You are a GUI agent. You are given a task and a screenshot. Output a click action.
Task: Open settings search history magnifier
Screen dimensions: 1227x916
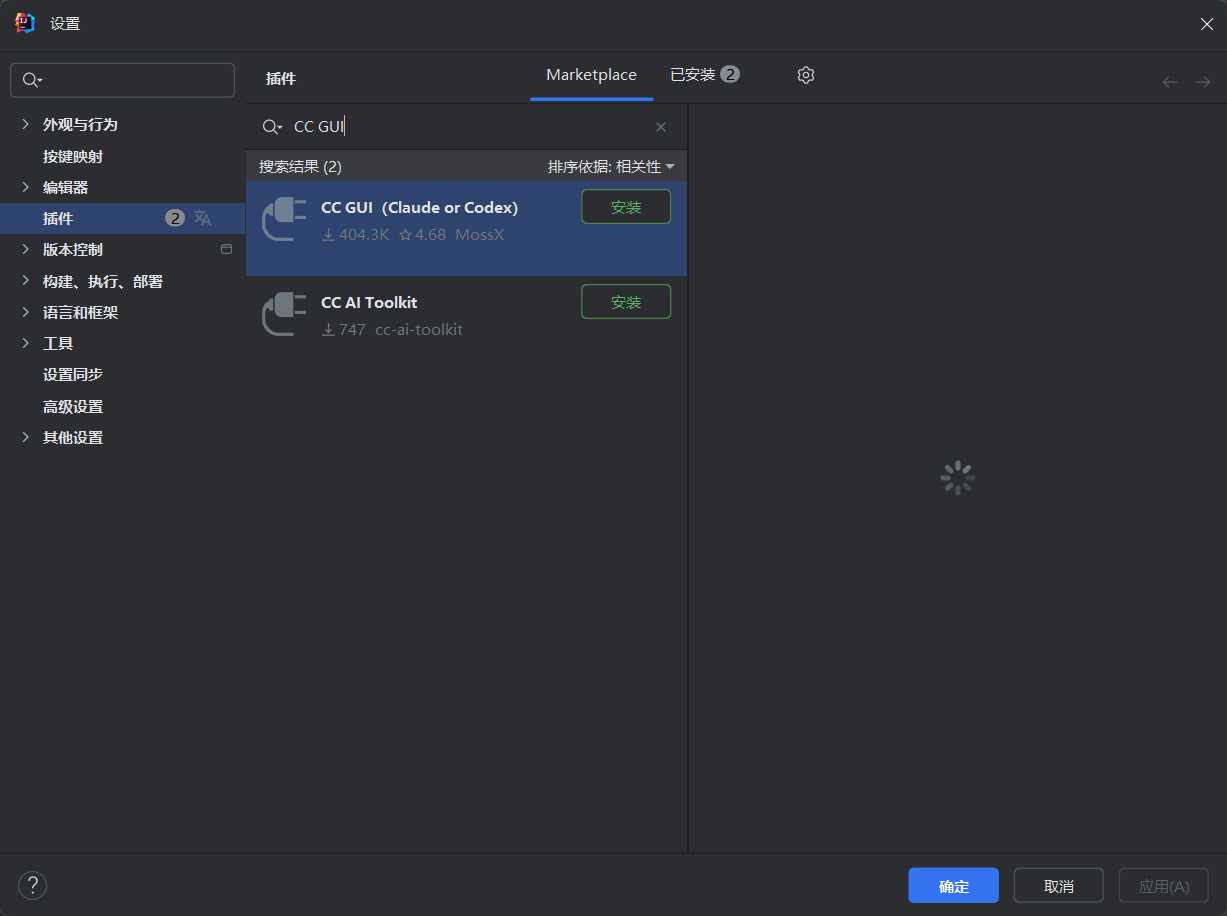(33, 80)
